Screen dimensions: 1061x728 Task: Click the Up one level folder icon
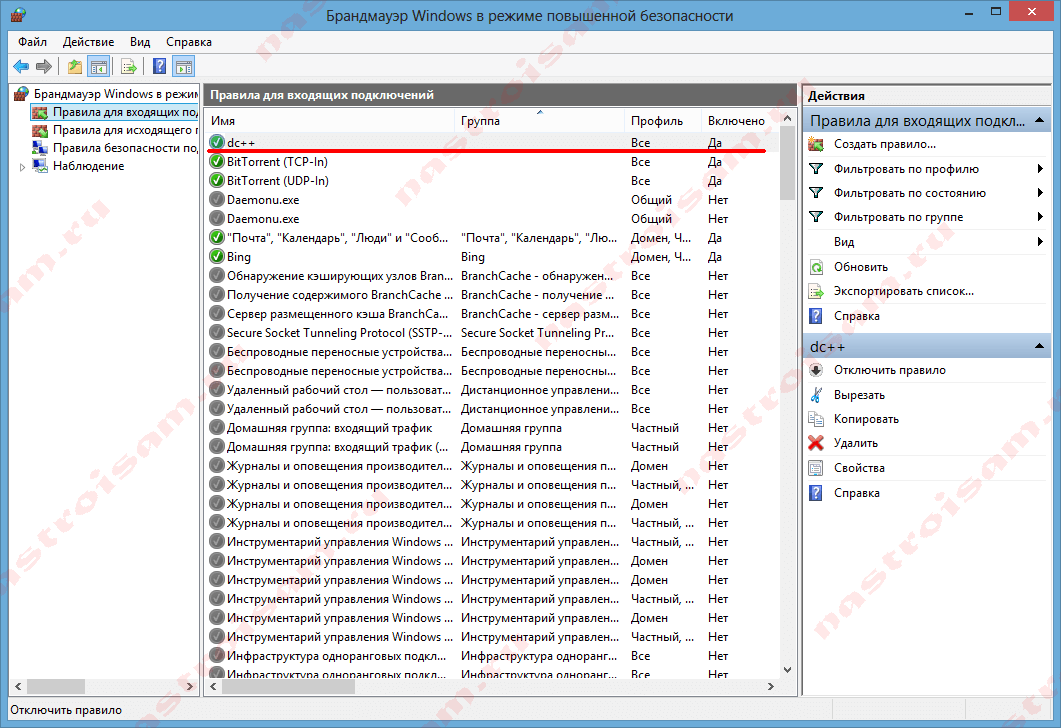pyautogui.click(x=75, y=67)
